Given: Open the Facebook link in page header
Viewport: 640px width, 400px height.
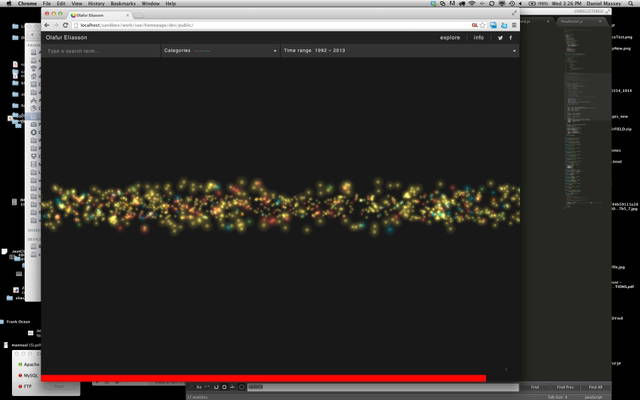Looking at the screenshot, I should (x=511, y=38).
